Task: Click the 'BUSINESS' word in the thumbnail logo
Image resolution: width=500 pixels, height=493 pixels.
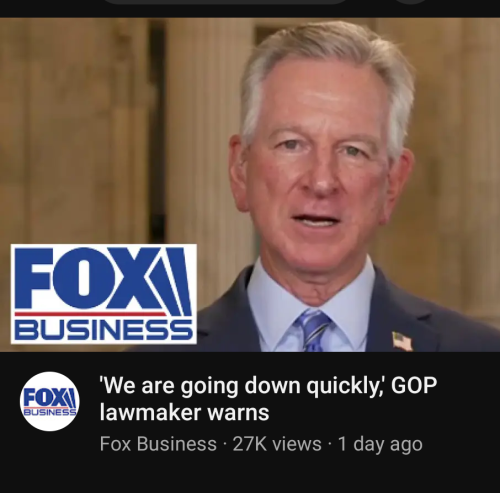Action: (x=104, y=329)
